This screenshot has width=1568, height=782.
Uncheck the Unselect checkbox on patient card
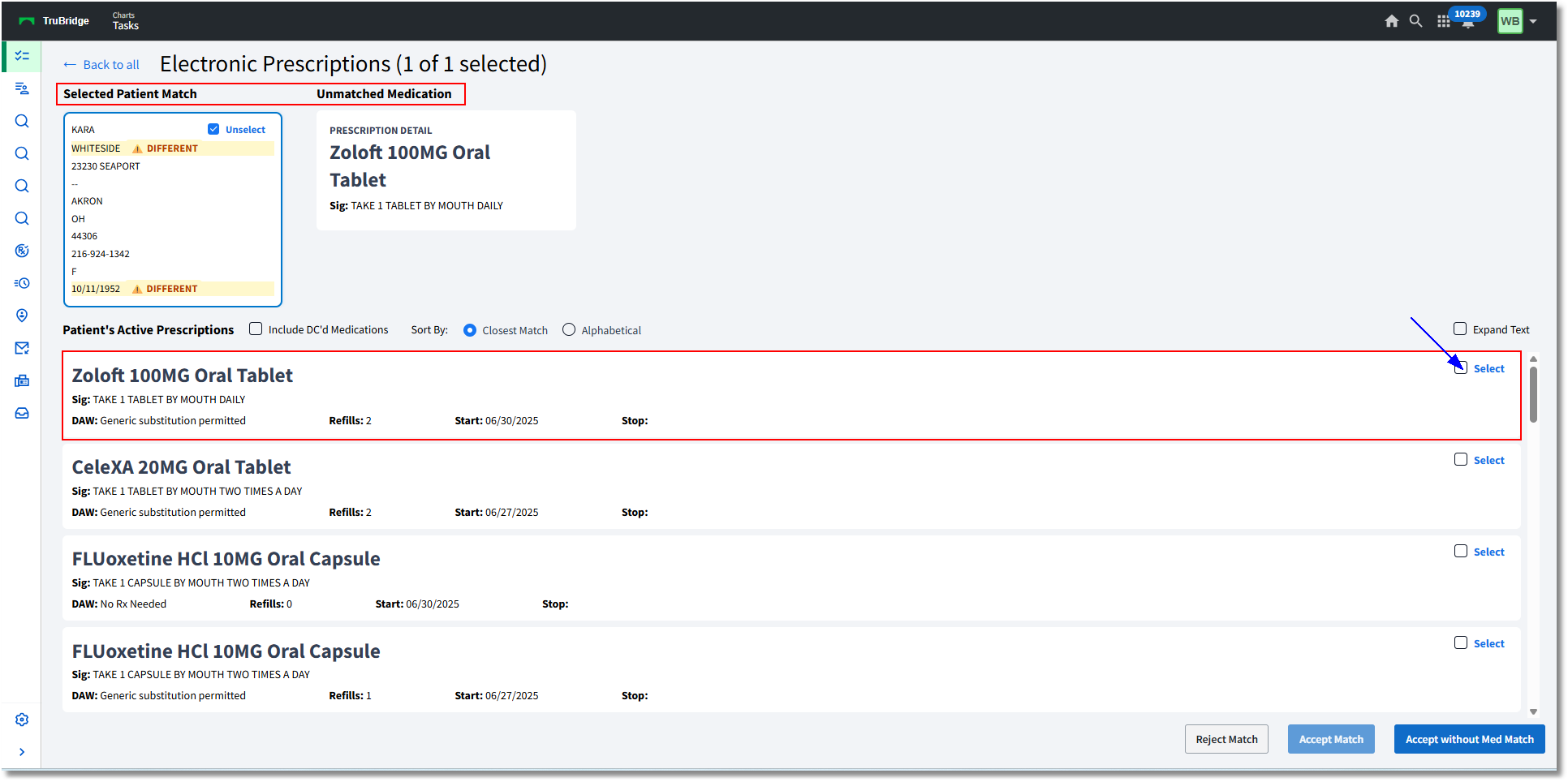pyautogui.click(x=213, y=129)
